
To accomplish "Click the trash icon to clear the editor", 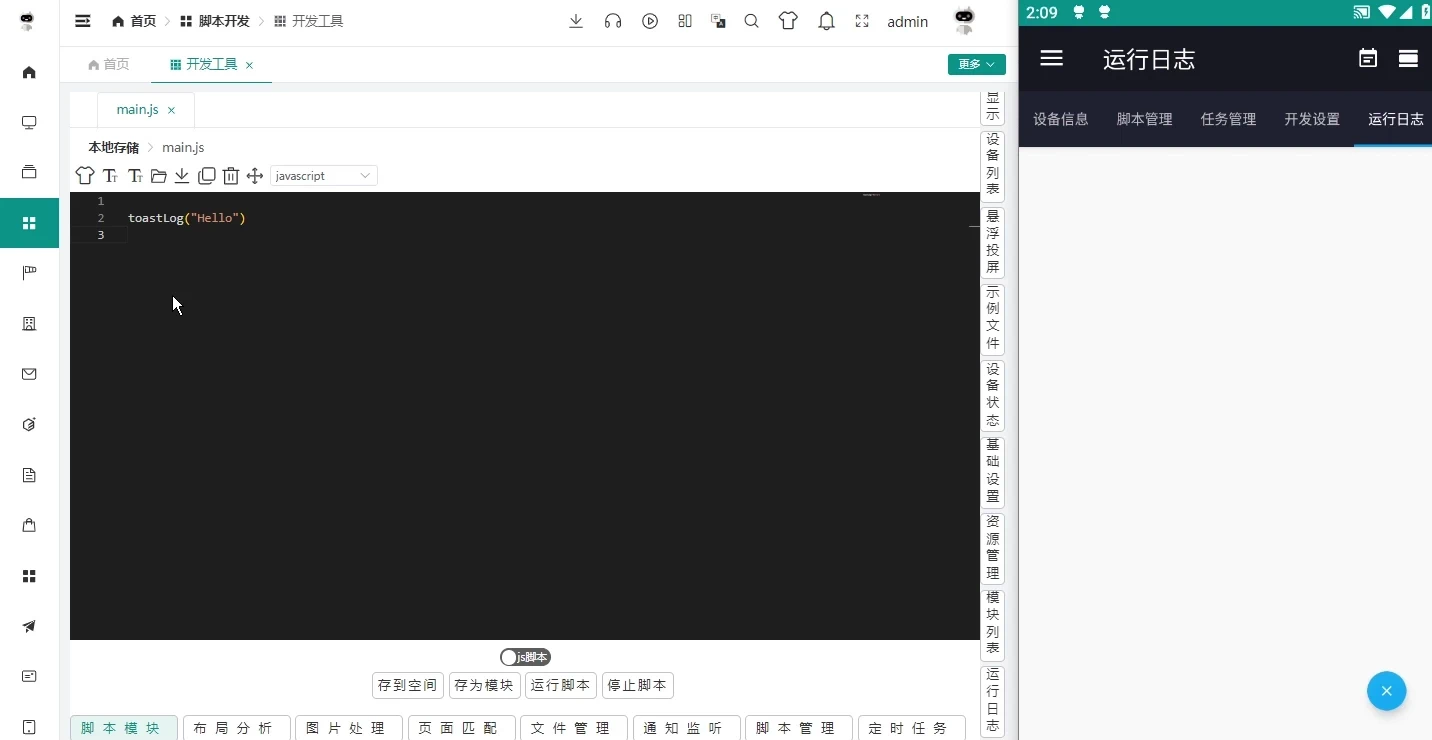I will (x=231, y=175).
